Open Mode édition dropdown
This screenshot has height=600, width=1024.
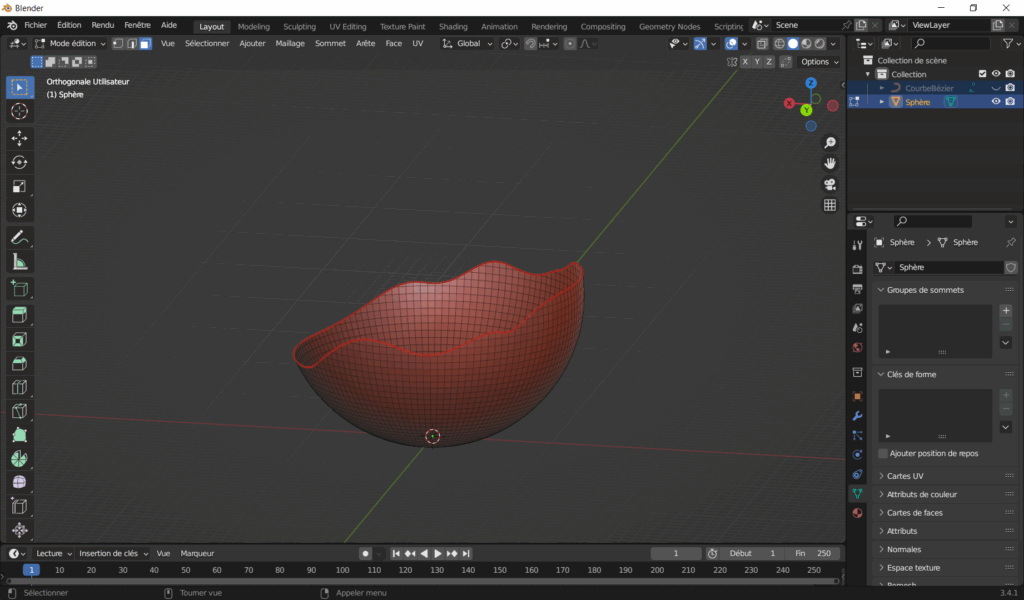tap(70, 44)
